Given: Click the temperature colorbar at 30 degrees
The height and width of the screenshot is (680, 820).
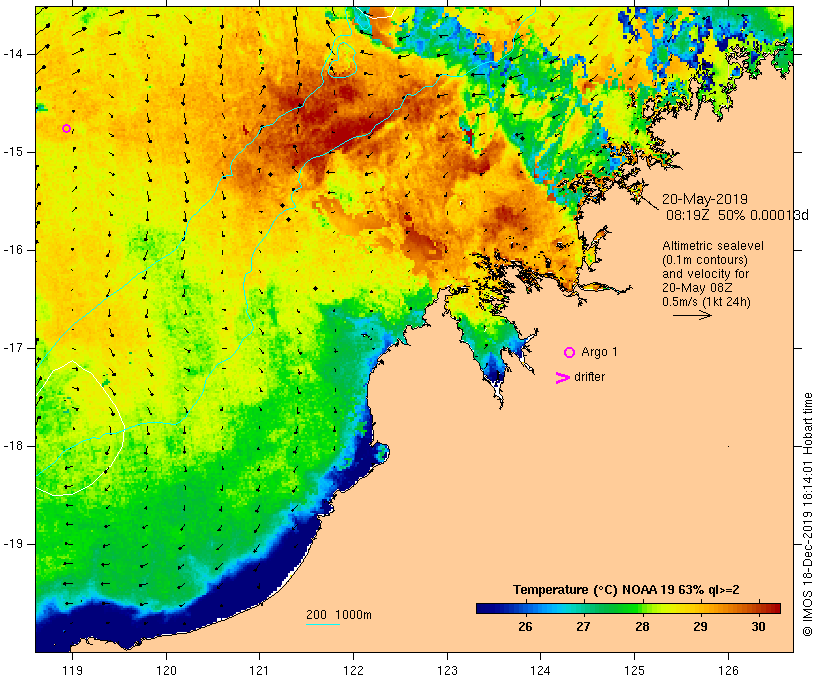Looking at the screenshot, I should tap(758, 608).
